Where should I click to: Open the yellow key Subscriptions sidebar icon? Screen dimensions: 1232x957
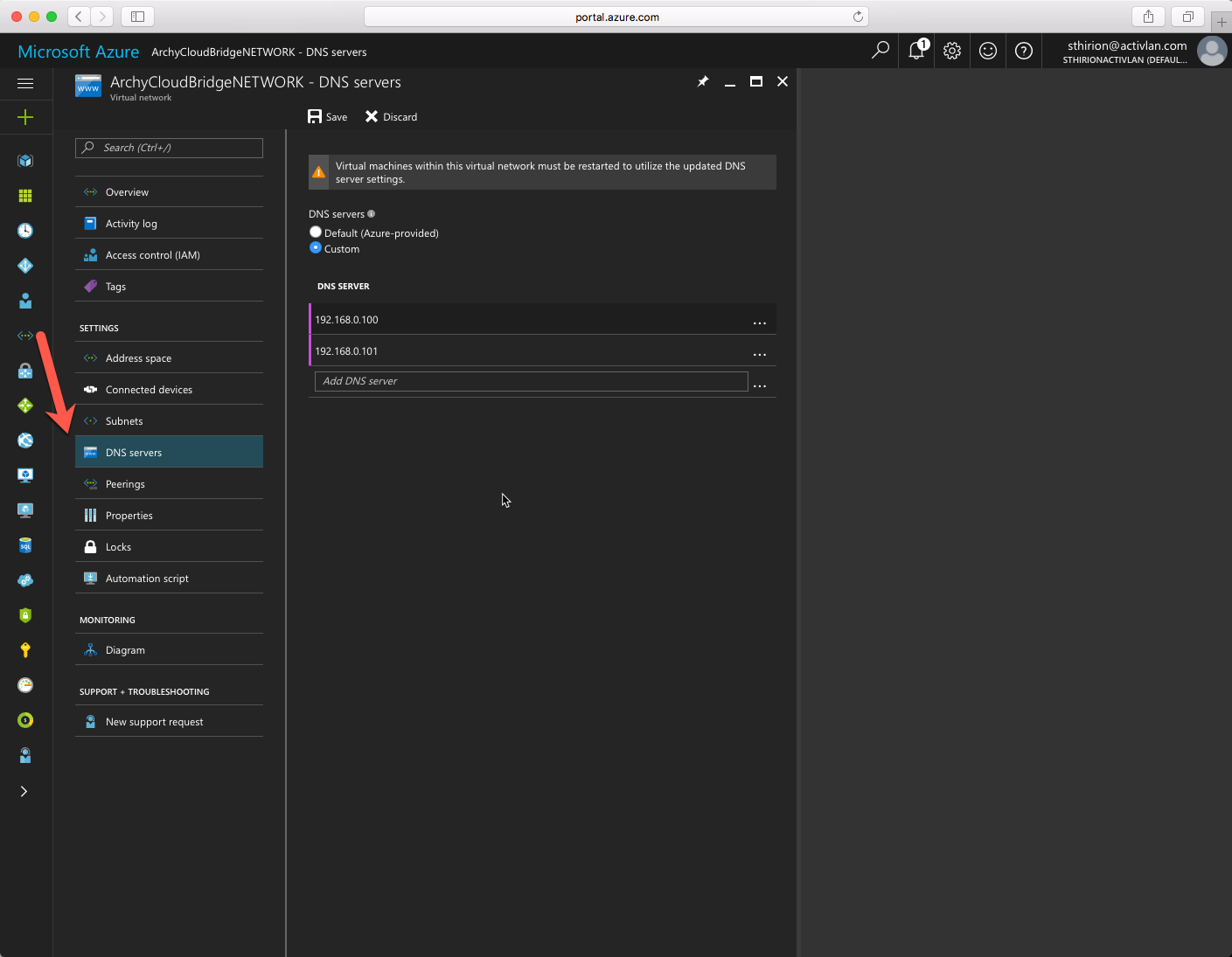click(x=25, y=650)
